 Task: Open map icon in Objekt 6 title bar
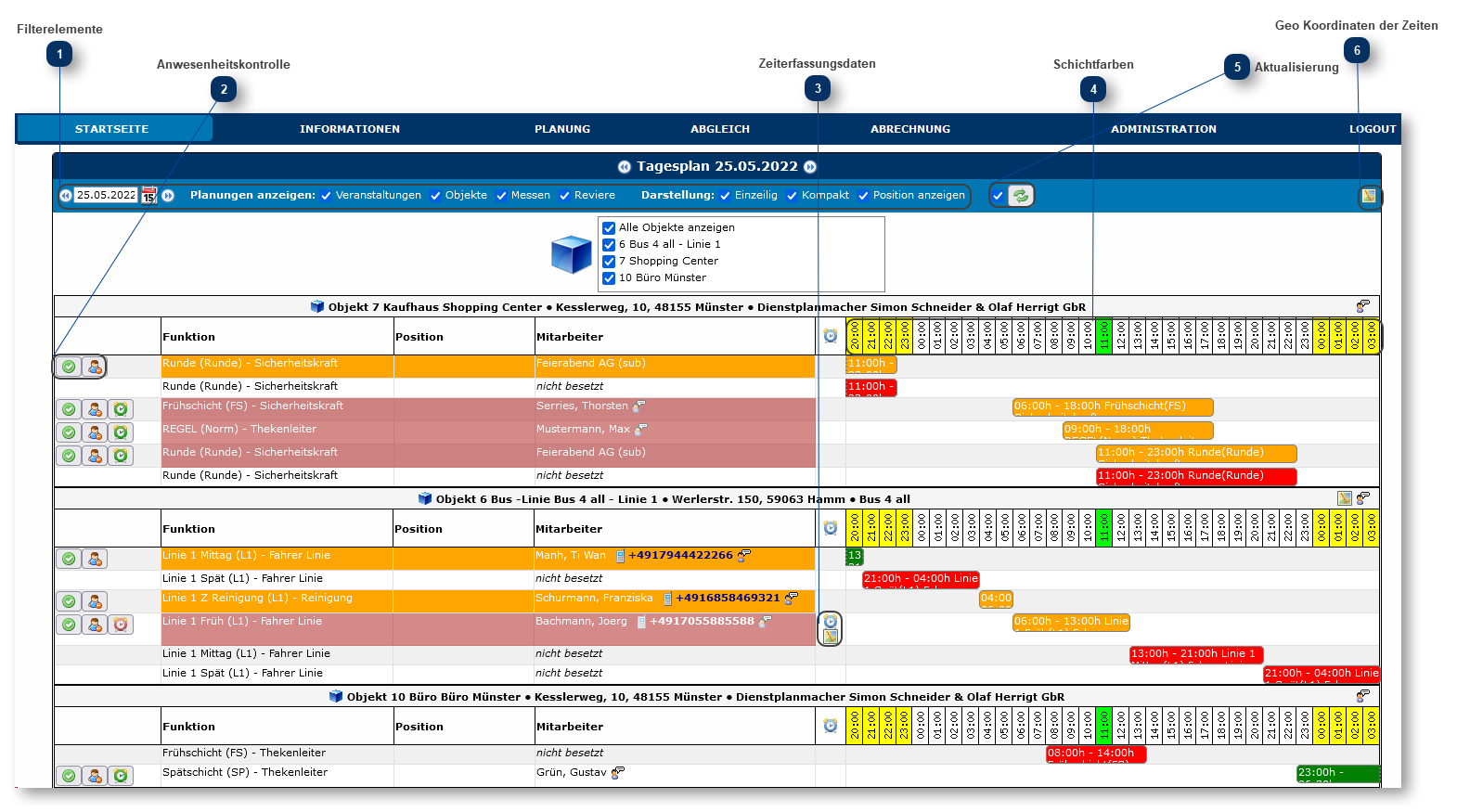click(x=1345, y=498)
